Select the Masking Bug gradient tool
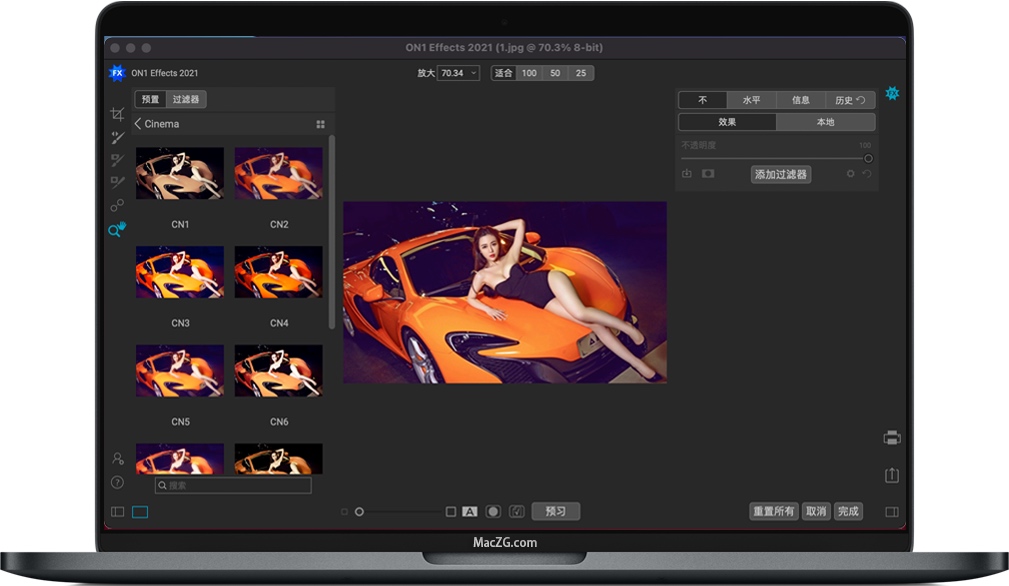The image size is (1009, 586). tap(117, 183)
